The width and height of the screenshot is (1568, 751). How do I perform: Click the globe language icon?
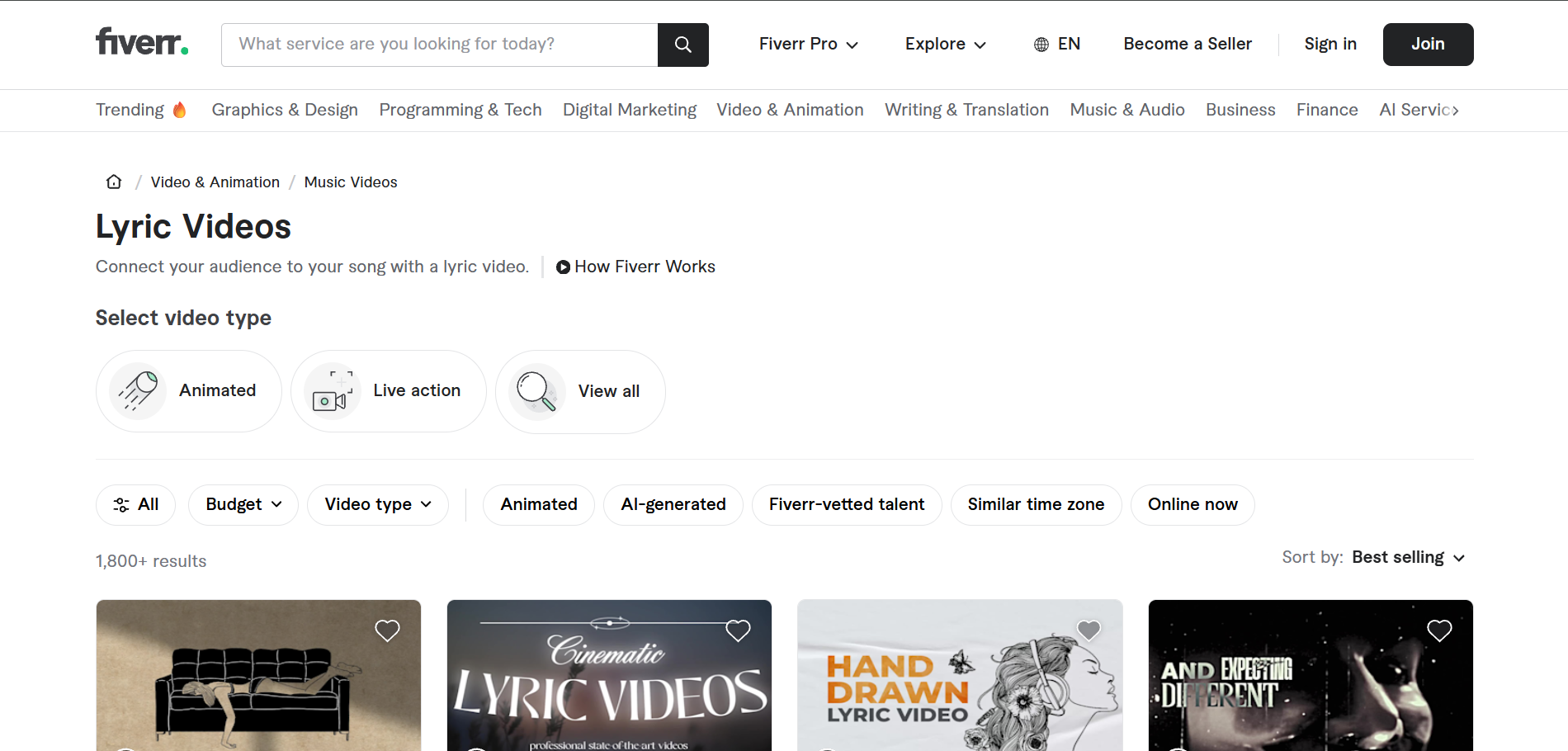pos(1041,45)
